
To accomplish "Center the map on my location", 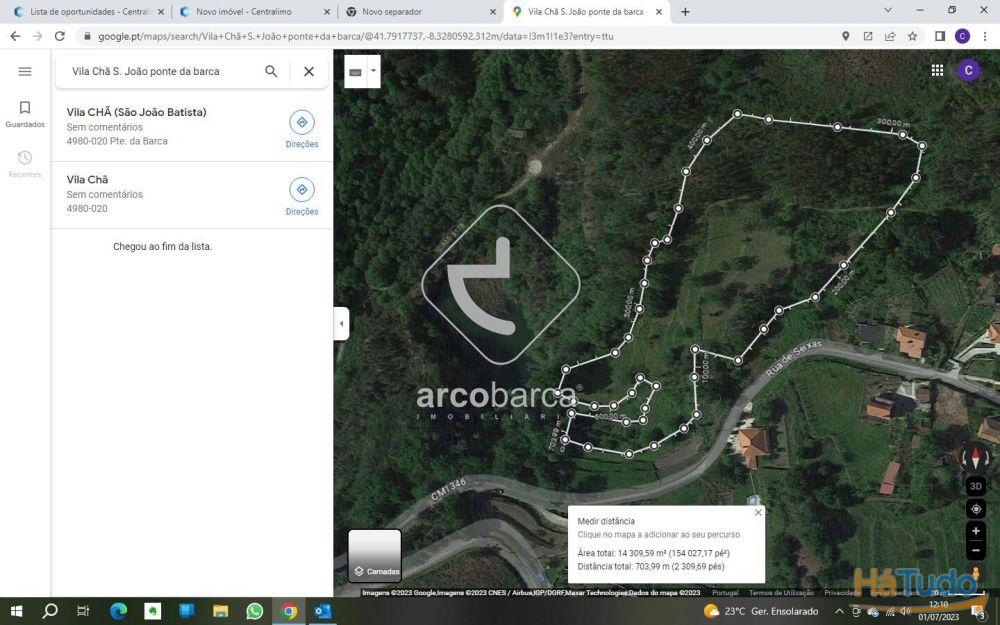I will 975,509.
